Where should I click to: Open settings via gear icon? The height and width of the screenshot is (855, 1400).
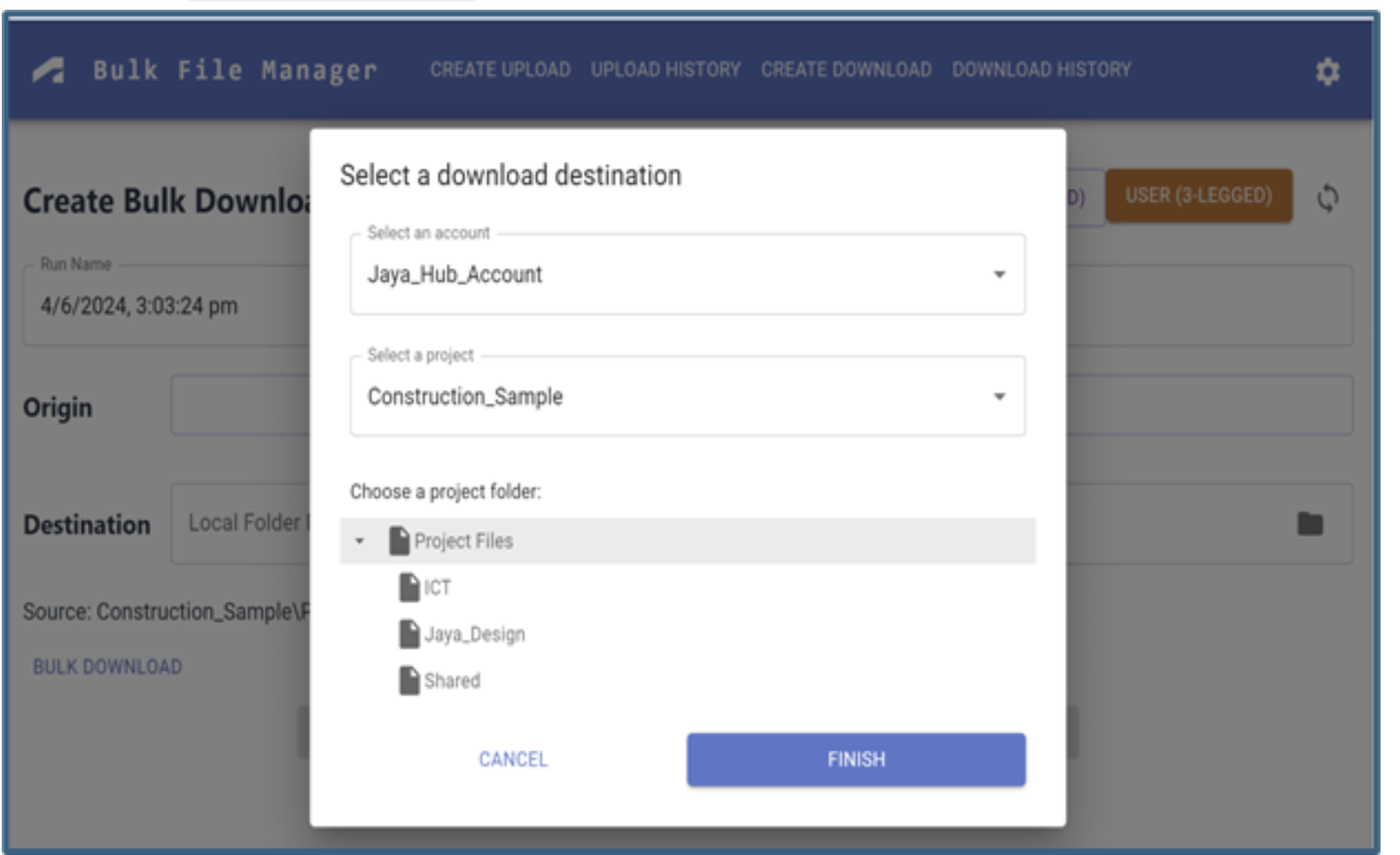tap(1326, 72)
